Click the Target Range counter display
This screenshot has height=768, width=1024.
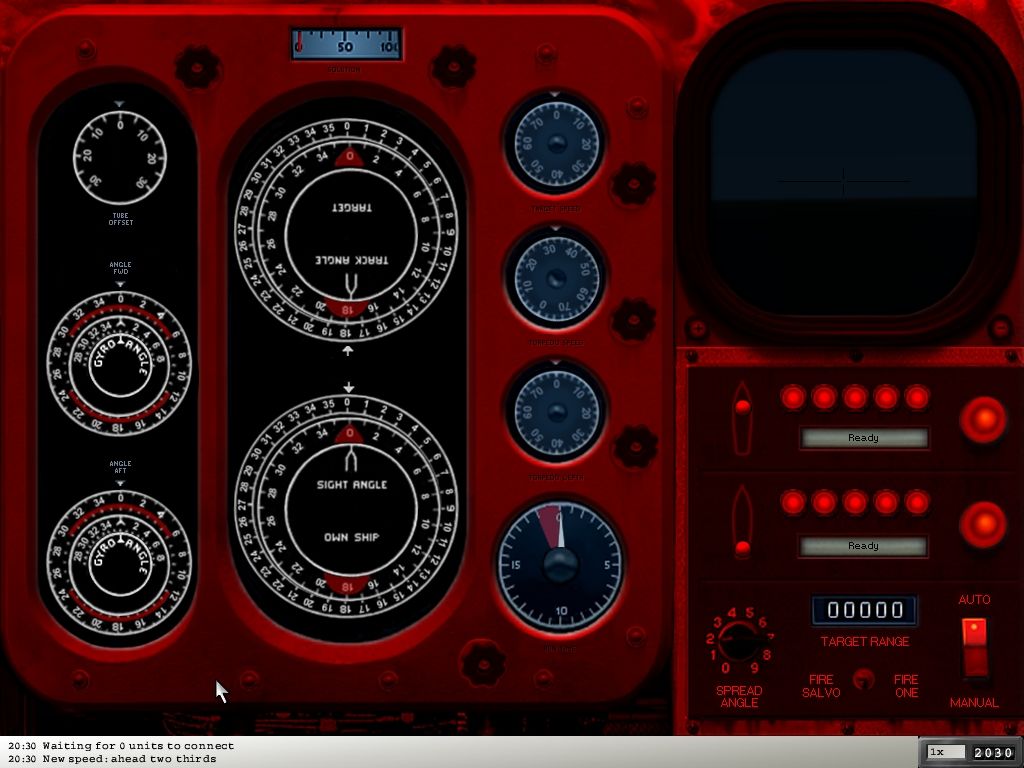point(865,610)
